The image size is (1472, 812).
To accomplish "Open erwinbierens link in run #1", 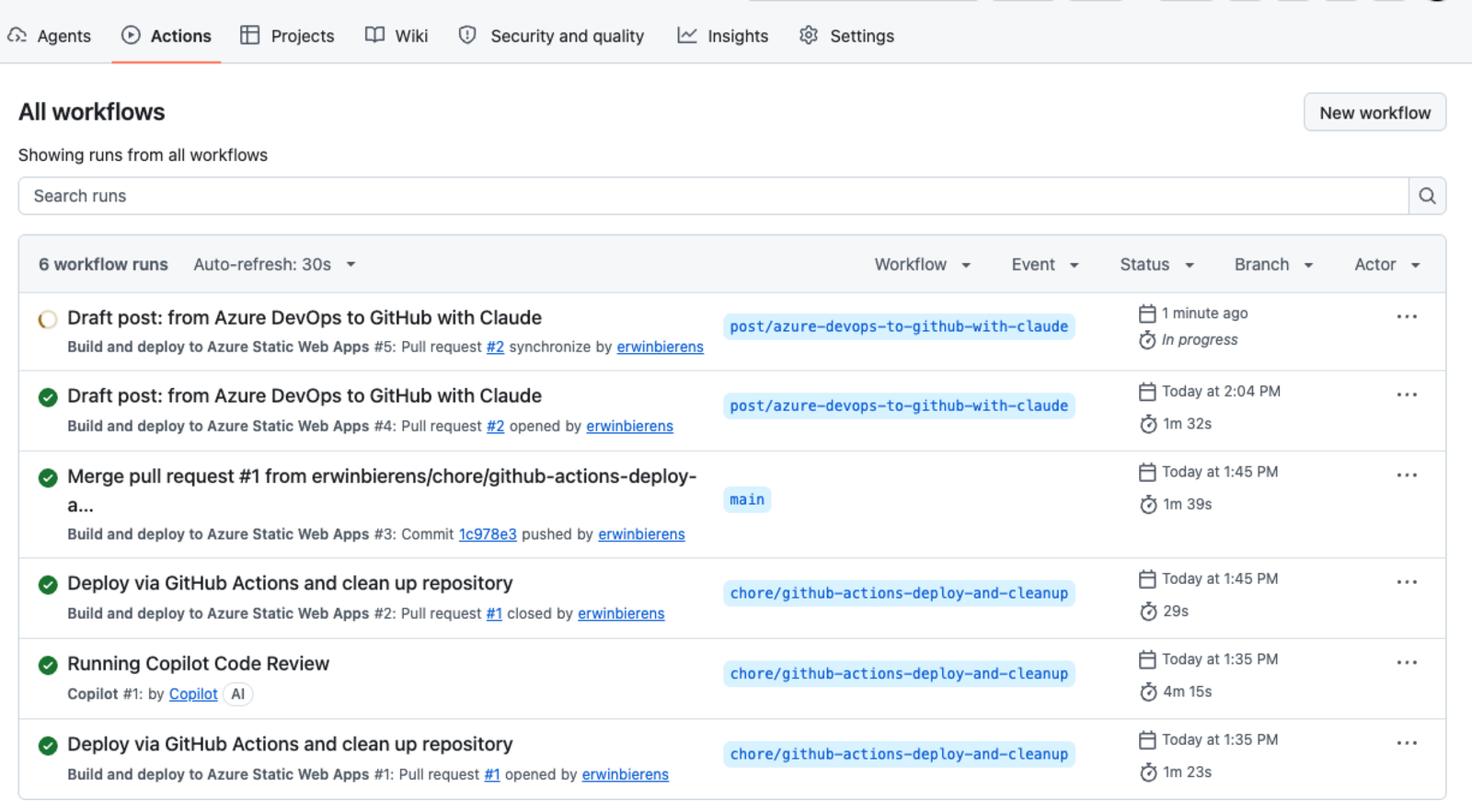I will 625,774.
